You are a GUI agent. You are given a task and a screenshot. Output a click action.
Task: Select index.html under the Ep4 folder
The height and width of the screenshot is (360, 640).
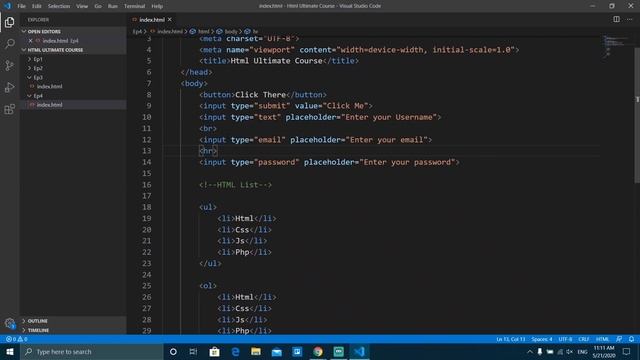[49, 105]
